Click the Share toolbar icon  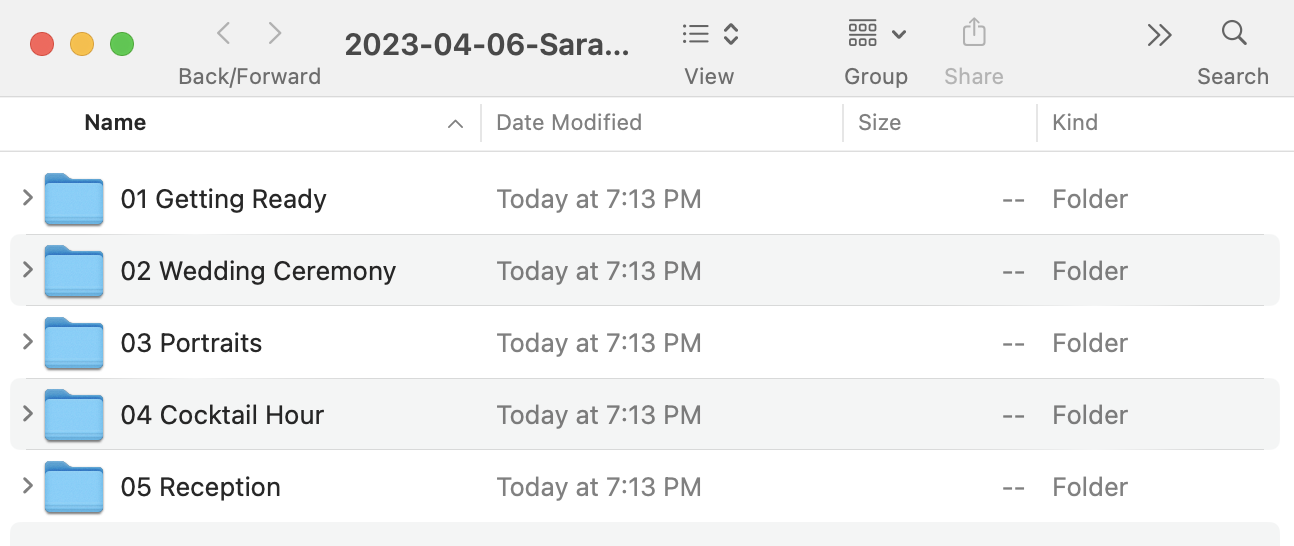click(974, 34)
